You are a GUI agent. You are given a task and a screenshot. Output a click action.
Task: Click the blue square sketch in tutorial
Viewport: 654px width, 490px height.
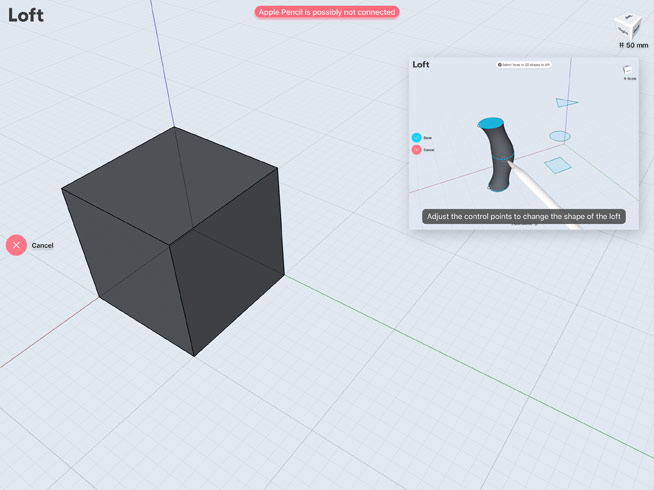click(x=557, y=166)
